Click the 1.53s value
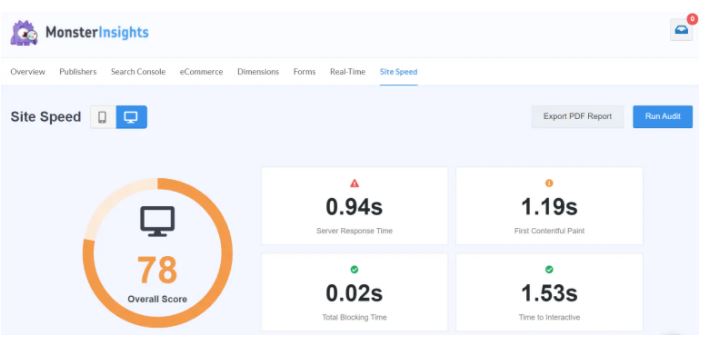Screen dimensions: 720x362 549,293
